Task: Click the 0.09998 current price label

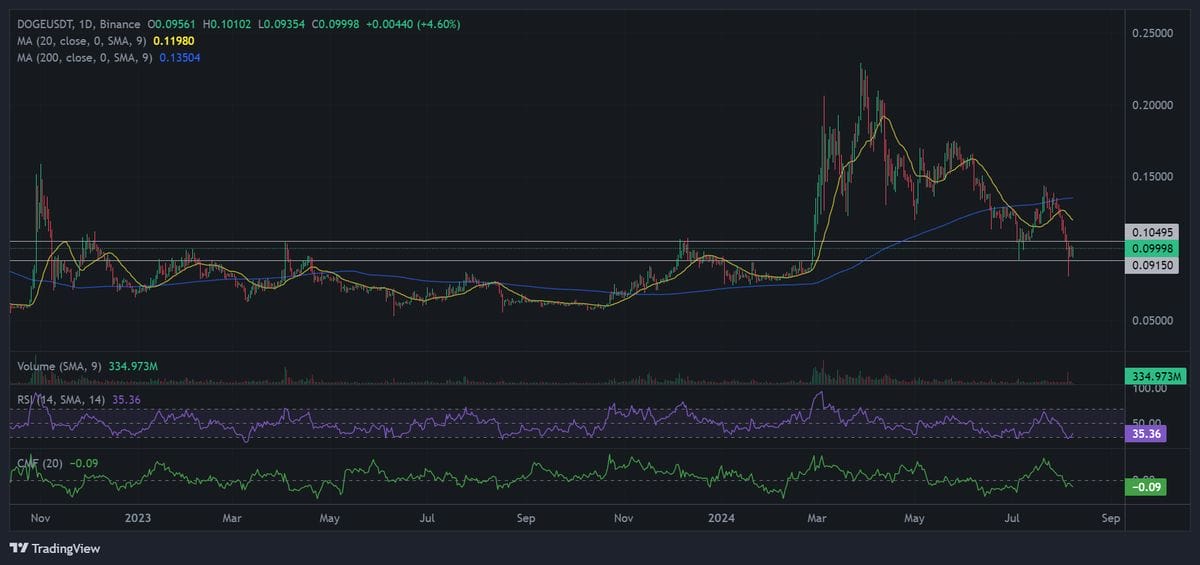Action: click(x=1151, y=248)
